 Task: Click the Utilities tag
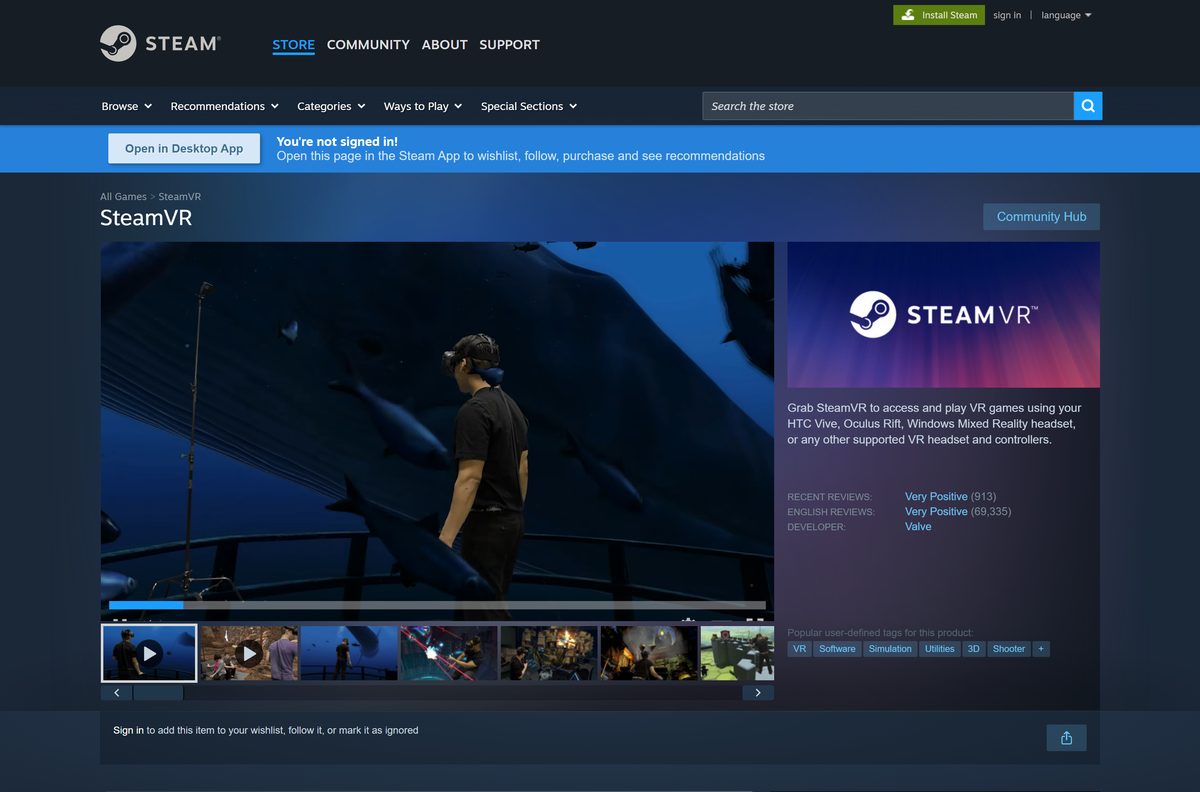[x=940, y=649]
